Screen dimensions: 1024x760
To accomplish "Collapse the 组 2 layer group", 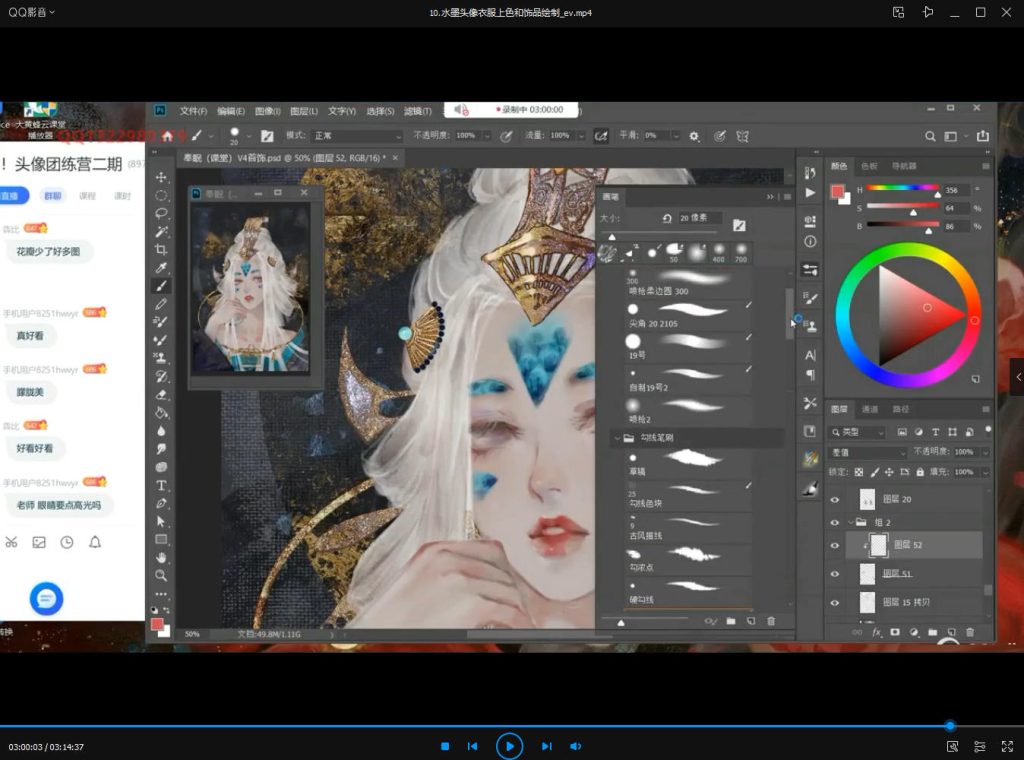I will (849, 522).
